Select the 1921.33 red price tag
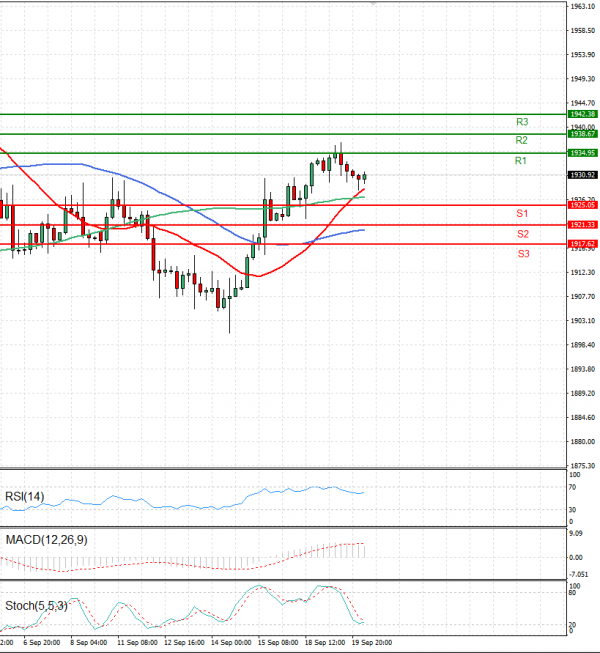The image size is (600, 653). (x=582, y=225)
